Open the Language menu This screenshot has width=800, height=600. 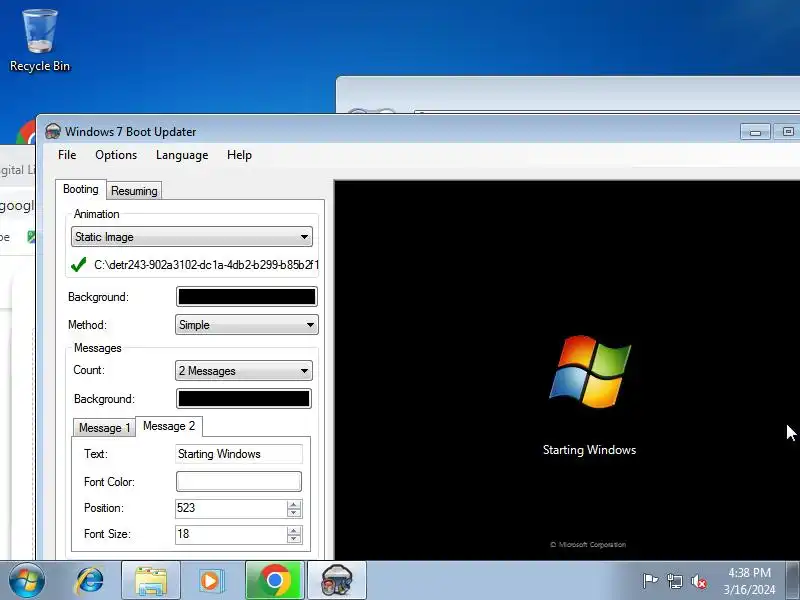point(182,155)
